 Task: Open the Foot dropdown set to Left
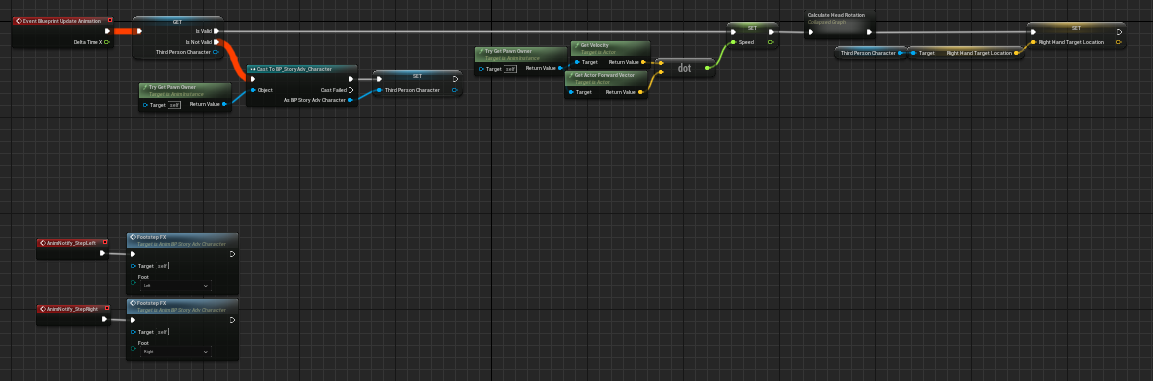click(175, 285)
